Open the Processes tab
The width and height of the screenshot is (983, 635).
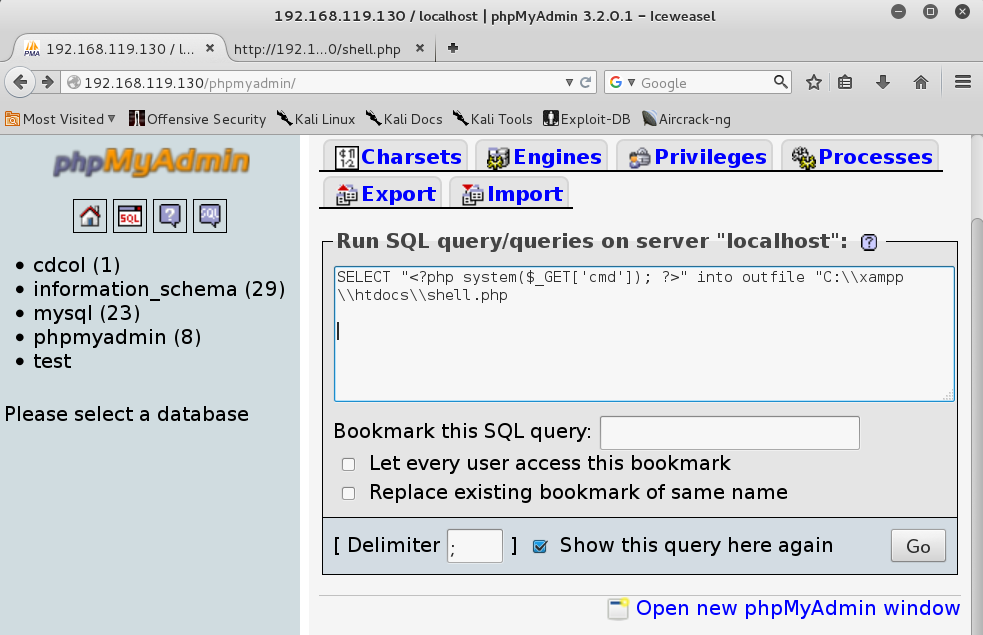tap(861, 157)
